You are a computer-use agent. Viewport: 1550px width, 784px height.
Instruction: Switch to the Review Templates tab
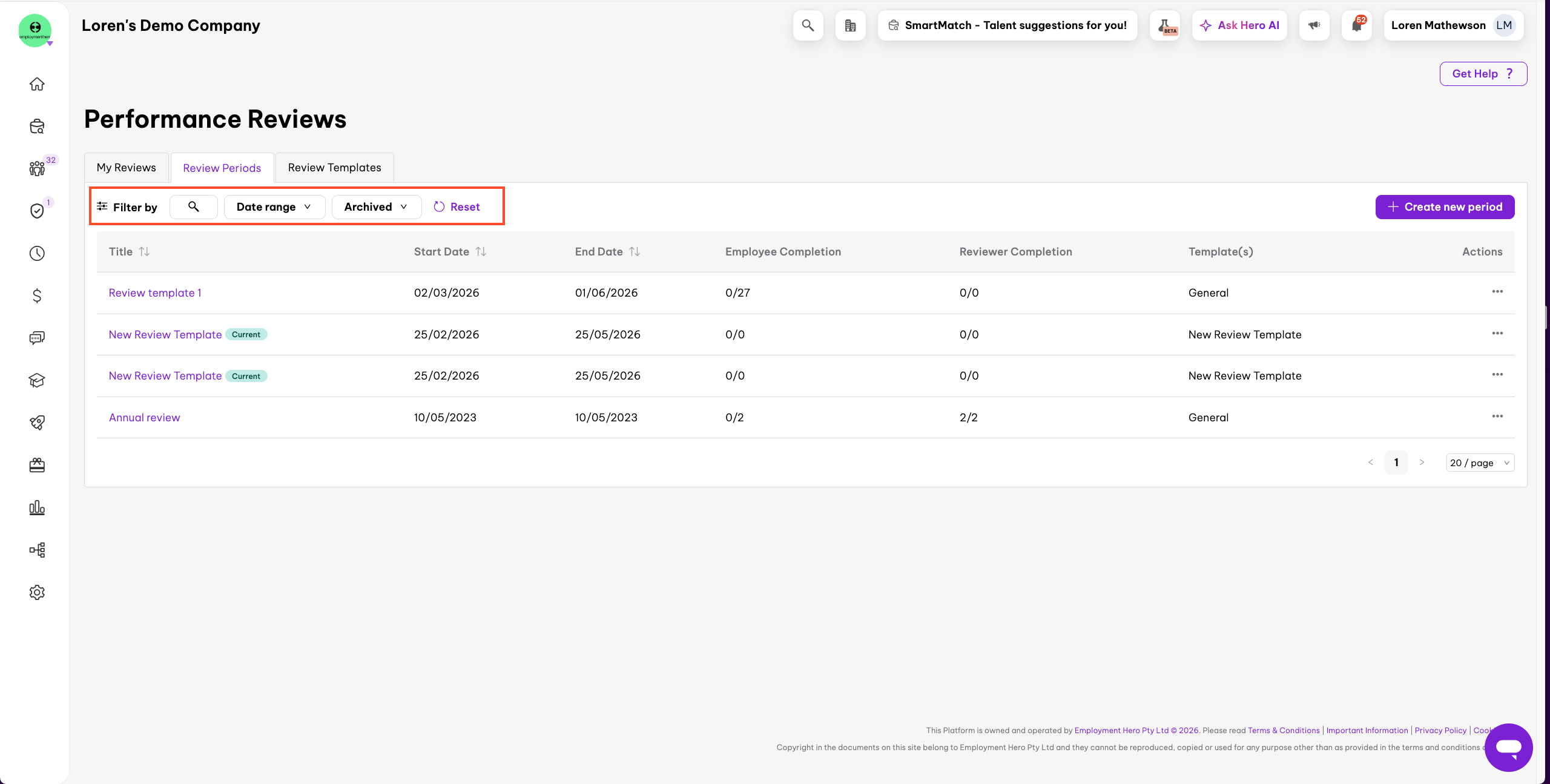coord(334,168)
